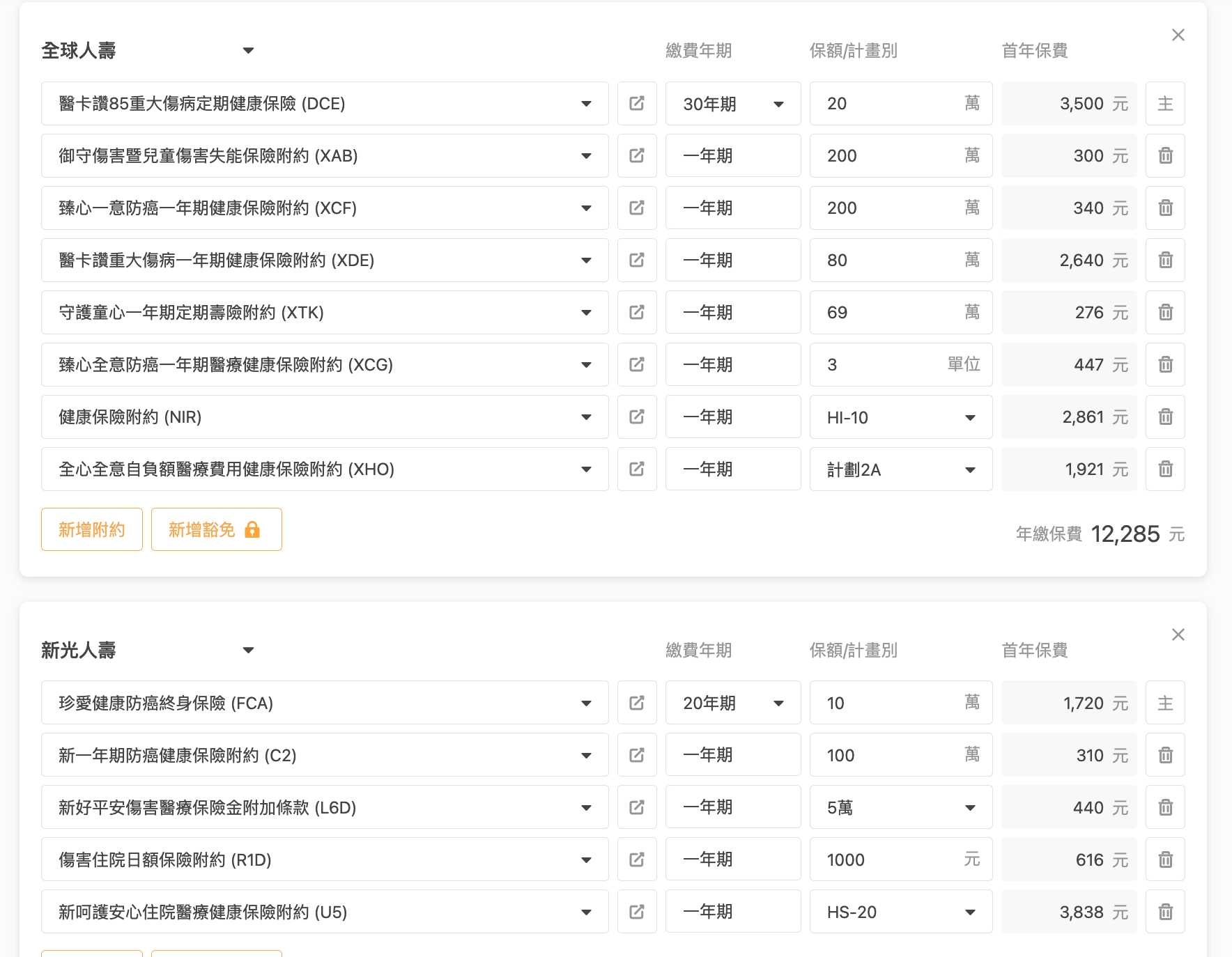Open external link for XAB rider

(637, 156)
